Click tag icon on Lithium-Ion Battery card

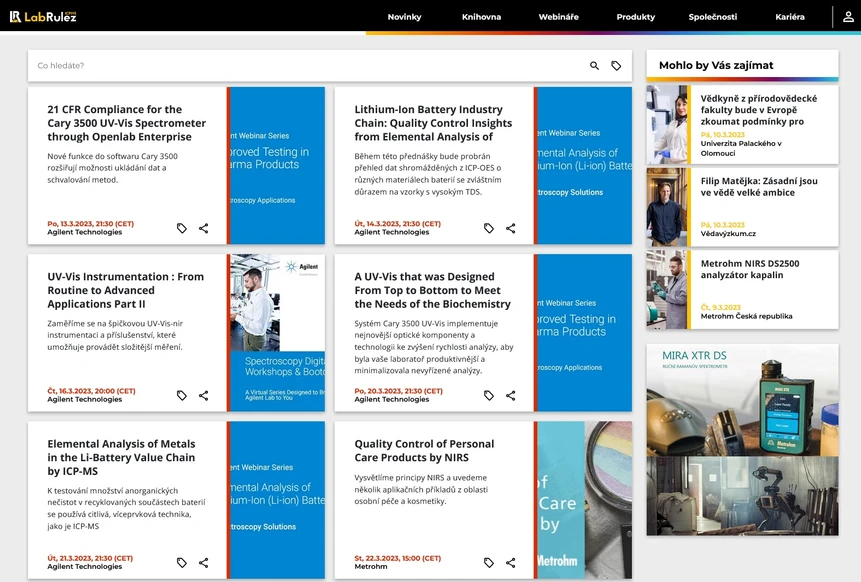tap(489, 228)
